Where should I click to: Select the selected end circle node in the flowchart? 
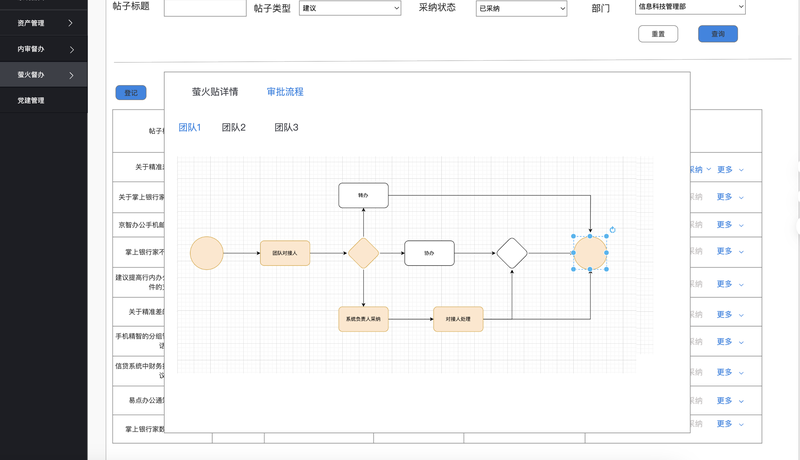pos(590,253)
